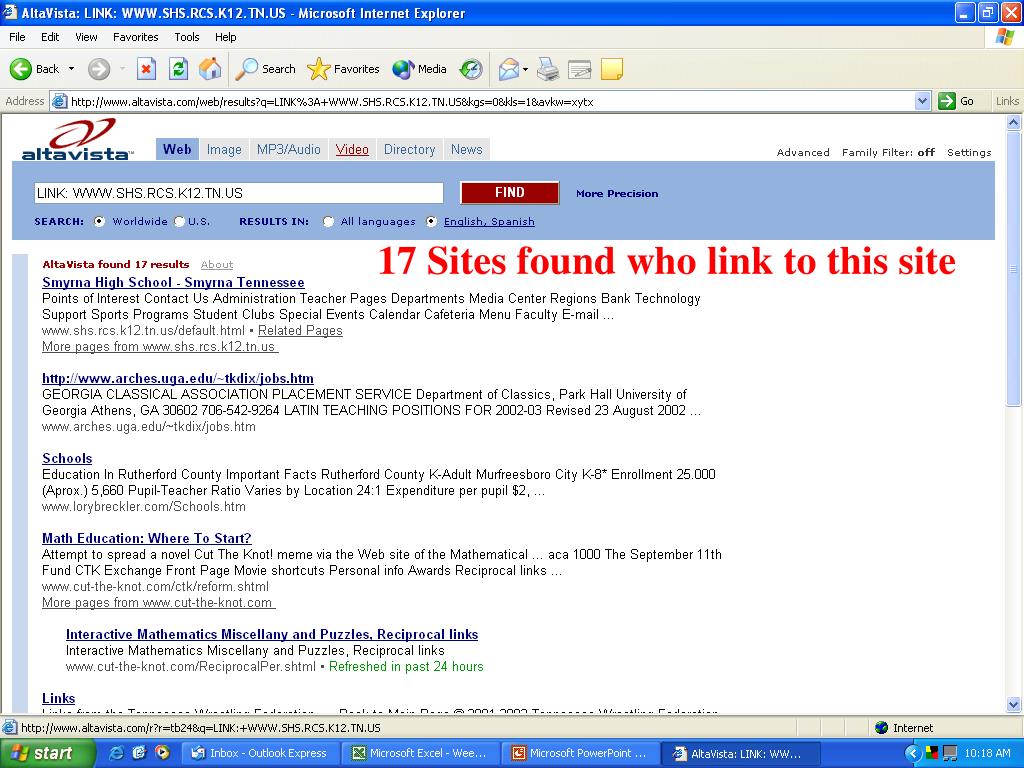Open the Tools menu

(187, 37)
